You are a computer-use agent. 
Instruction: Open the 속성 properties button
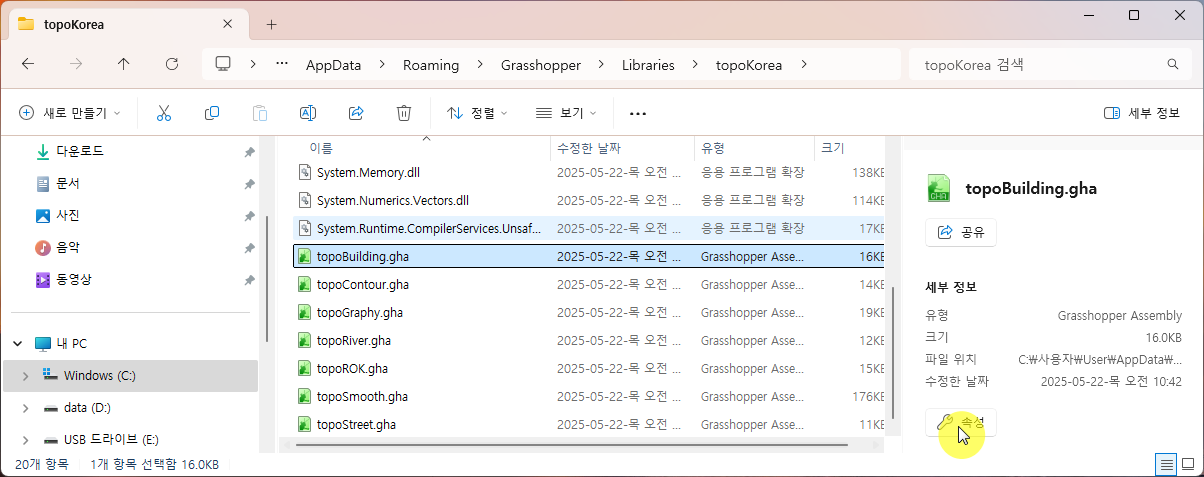[x=961, y=423]
